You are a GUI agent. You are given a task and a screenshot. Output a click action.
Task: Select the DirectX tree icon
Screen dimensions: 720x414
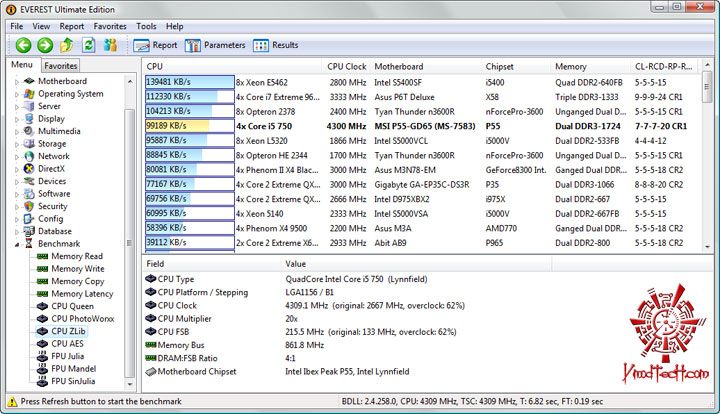coord(29,168)
